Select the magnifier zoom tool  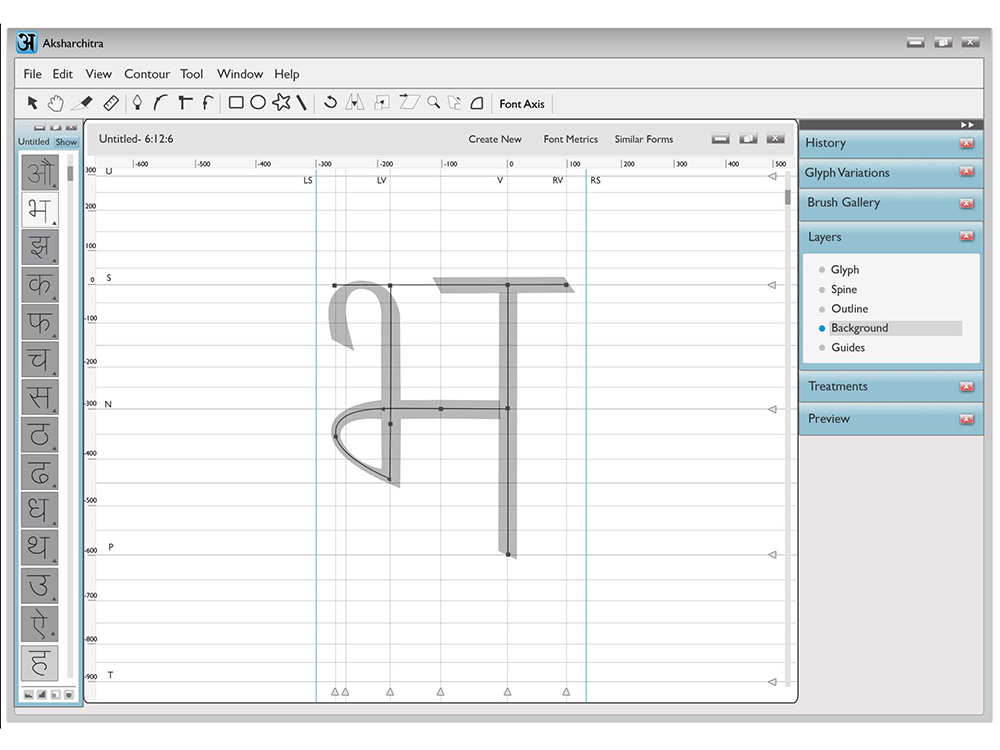(x=434, y=102)
